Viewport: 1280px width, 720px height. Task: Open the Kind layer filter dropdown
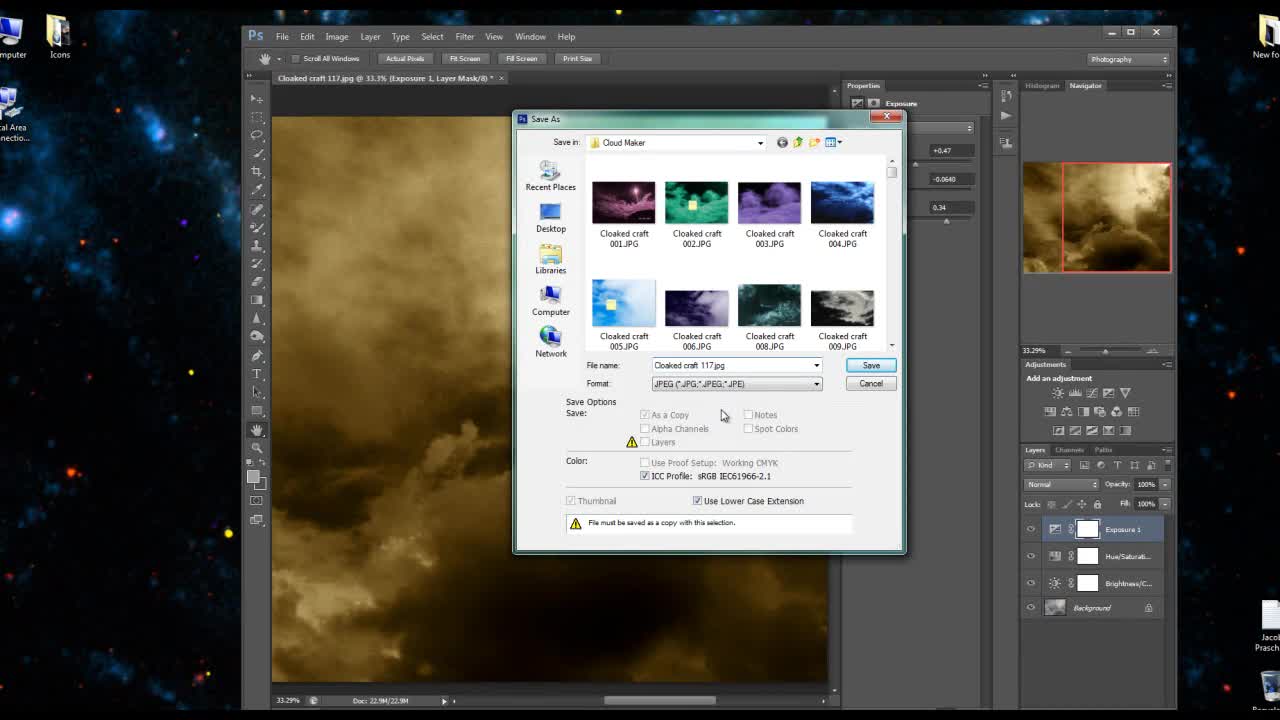point(1047,465)
